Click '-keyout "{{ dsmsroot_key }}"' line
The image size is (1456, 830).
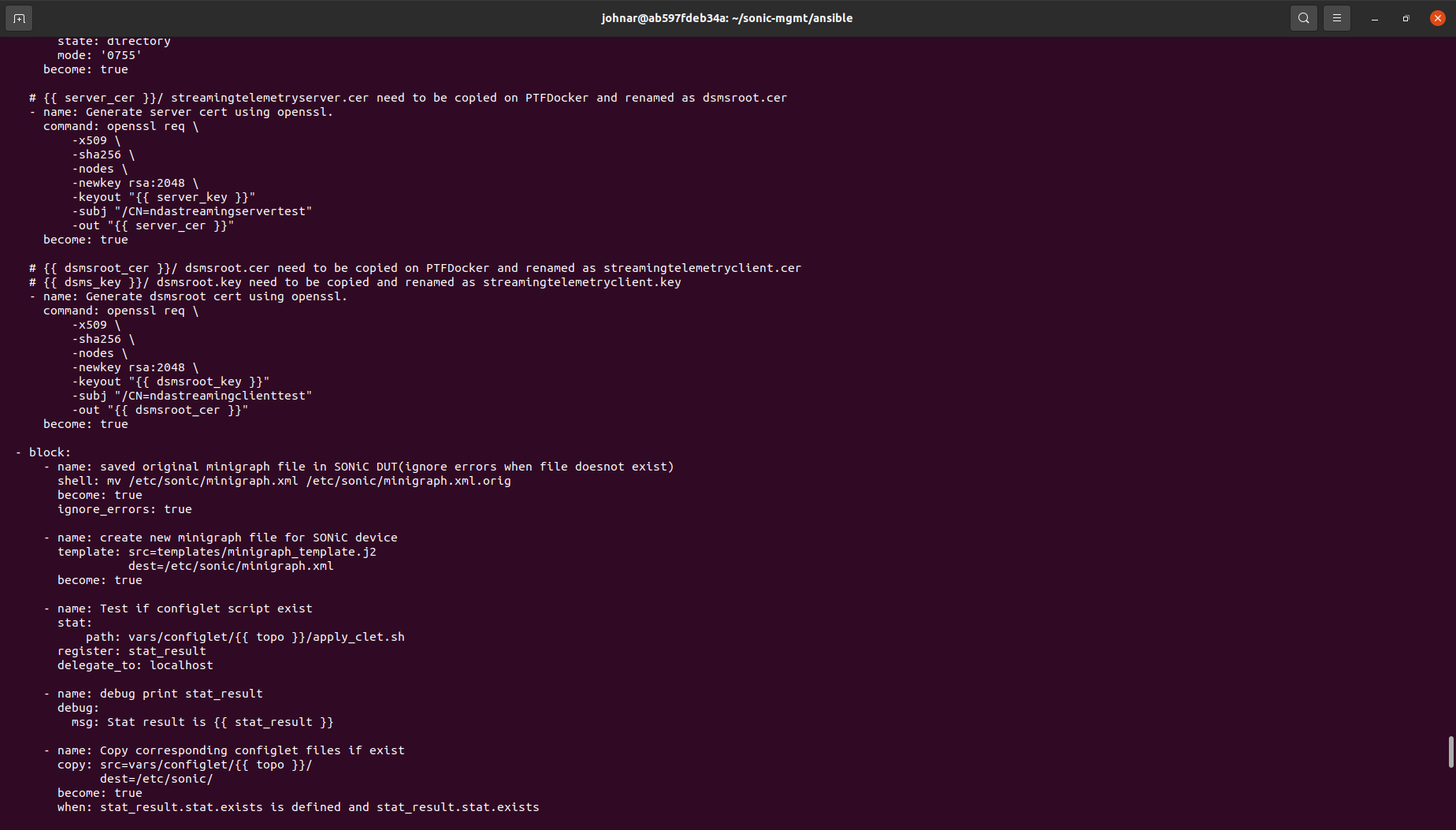coord(171,382)
